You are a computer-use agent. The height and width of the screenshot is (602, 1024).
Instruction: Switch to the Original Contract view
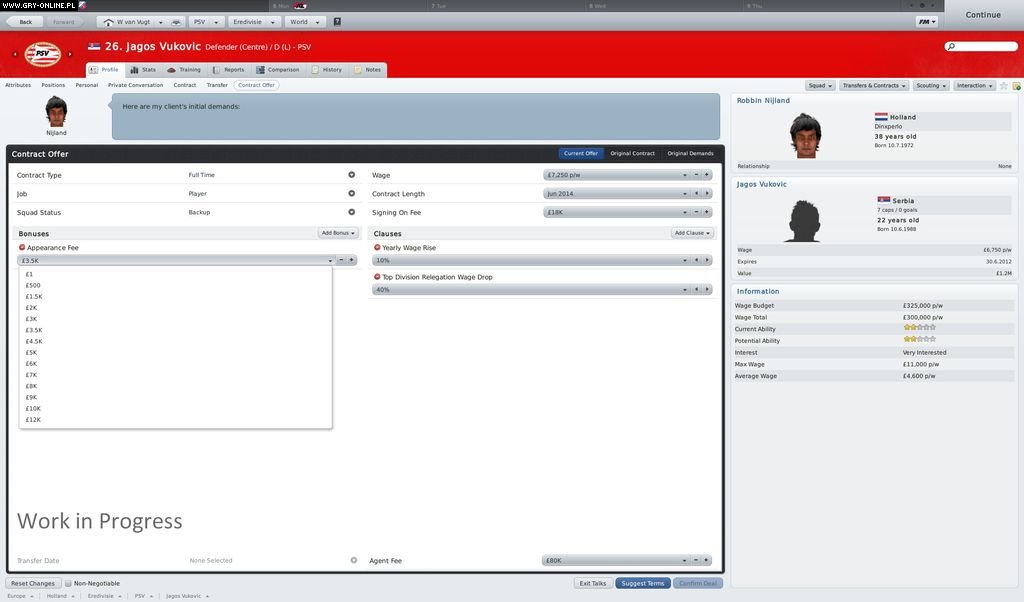pos(632,153)
